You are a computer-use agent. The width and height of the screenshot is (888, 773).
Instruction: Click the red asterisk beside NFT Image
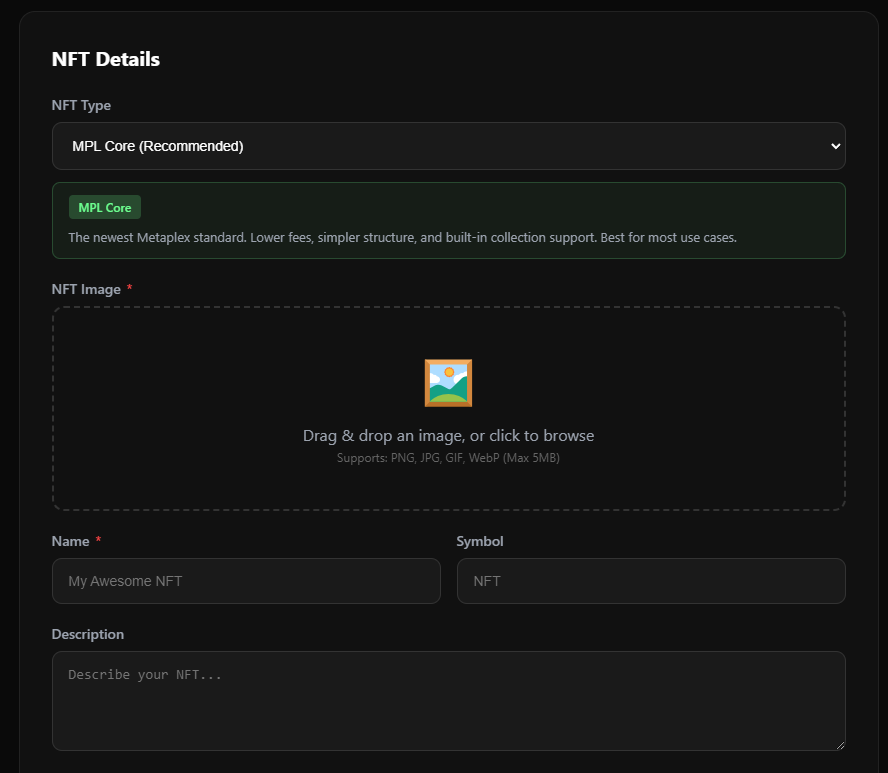pos(130,289)
